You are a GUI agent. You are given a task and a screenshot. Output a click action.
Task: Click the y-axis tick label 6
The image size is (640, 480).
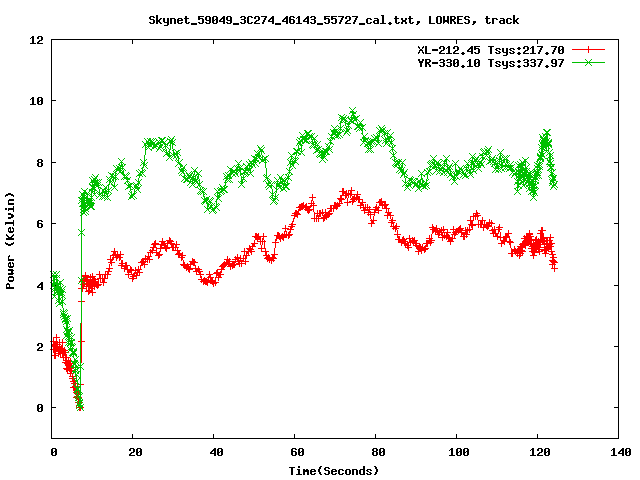tap(40, 224)
